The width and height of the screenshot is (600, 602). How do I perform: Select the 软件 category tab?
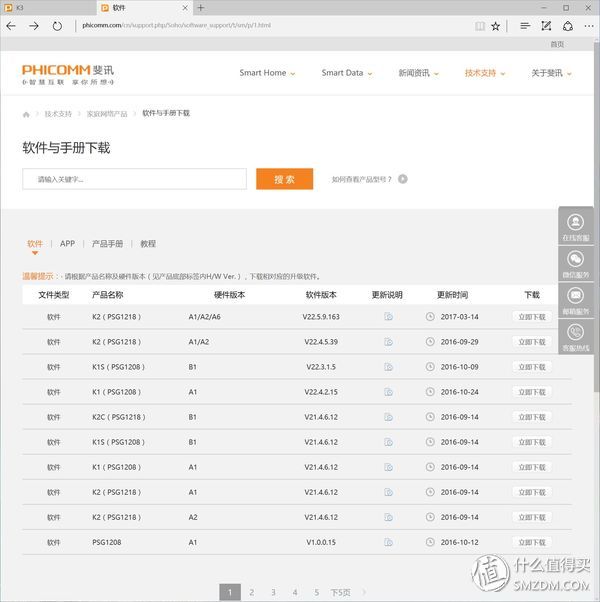point(35,244)
